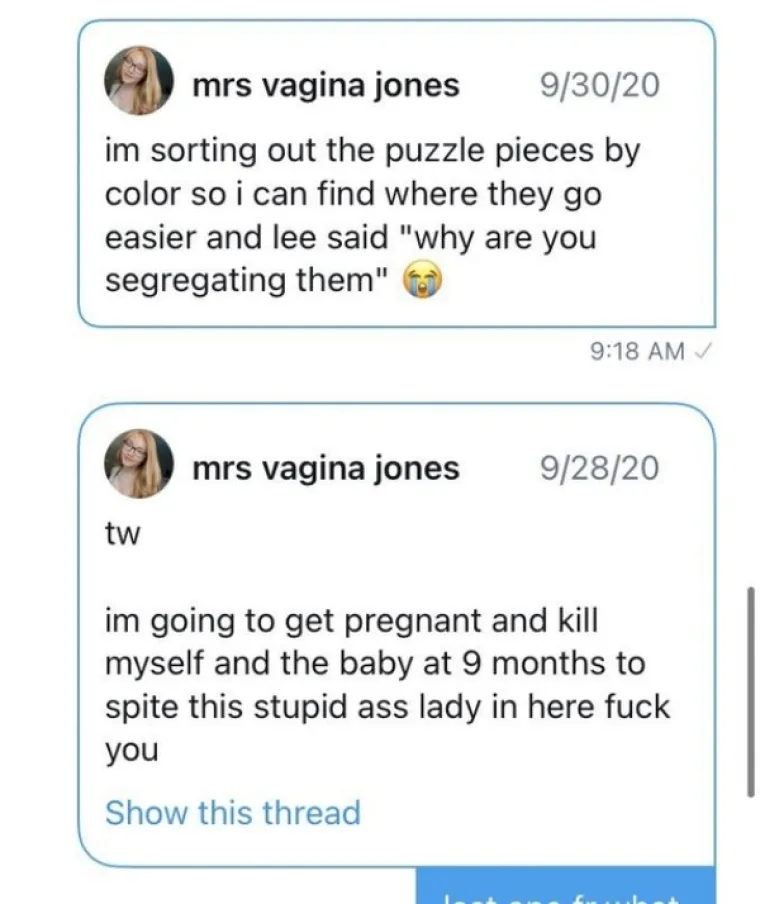760x904 pixels.
Task: Click the "myself and the baby" text line
Action: [375, 664]
